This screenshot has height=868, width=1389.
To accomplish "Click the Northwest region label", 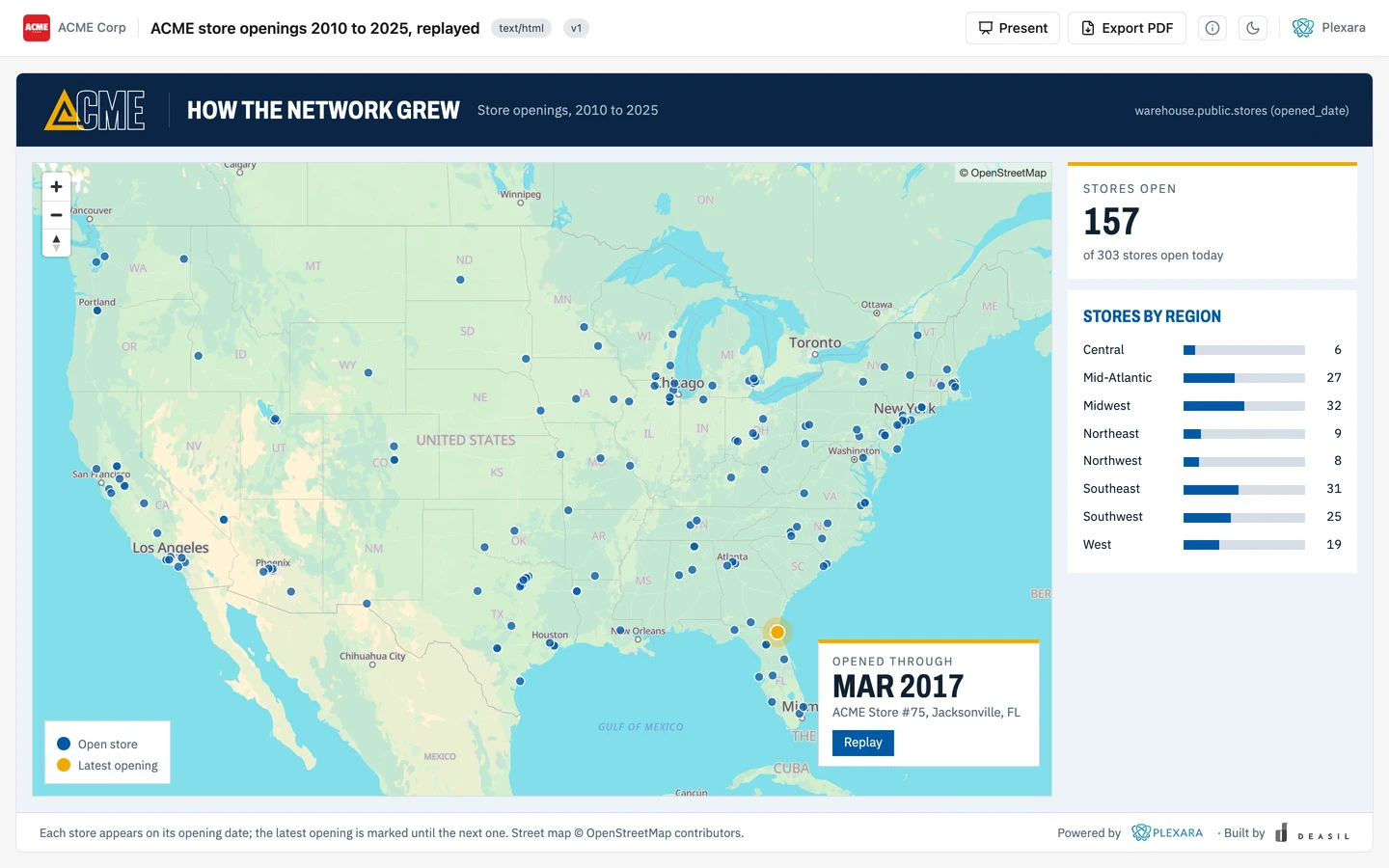I will (1112, 461).
